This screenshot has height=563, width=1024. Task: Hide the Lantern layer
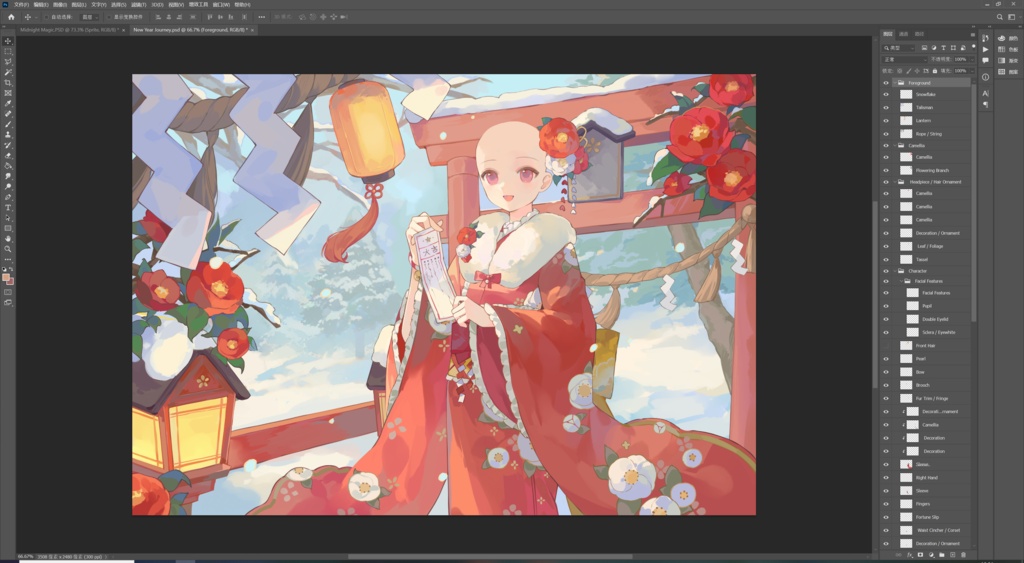886,121
